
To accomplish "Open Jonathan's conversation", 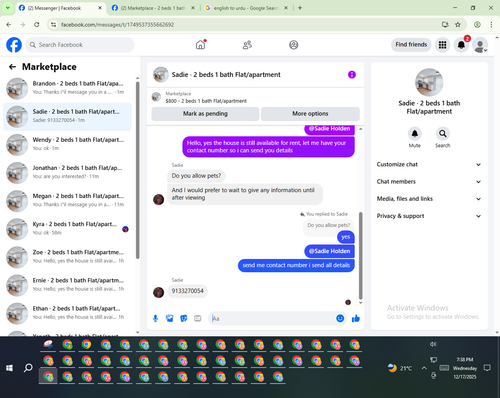I will tap(67, 172).
